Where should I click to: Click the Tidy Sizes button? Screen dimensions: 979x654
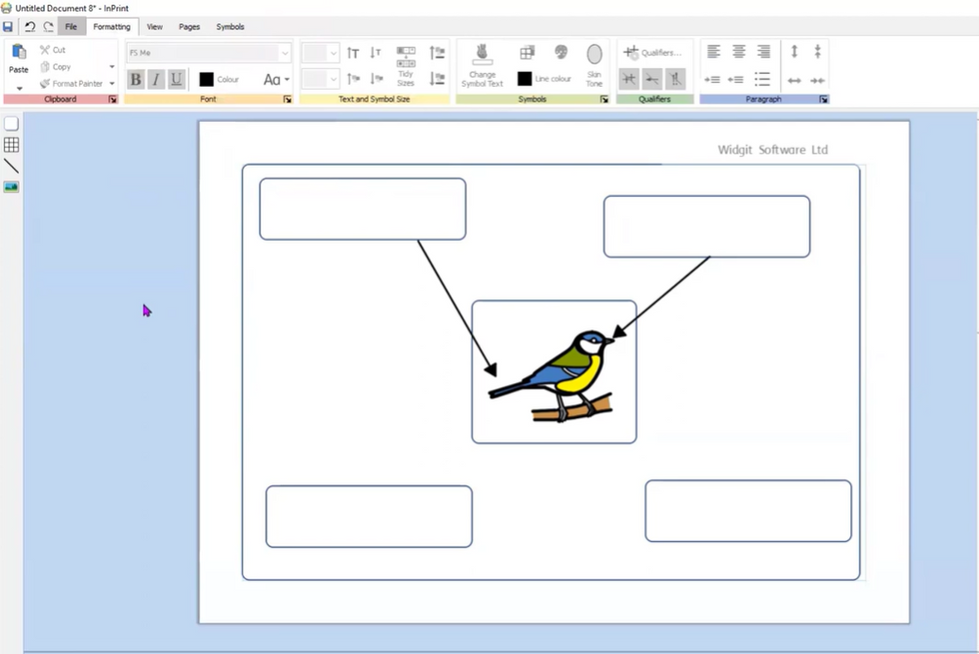click(x=406, y=66)
